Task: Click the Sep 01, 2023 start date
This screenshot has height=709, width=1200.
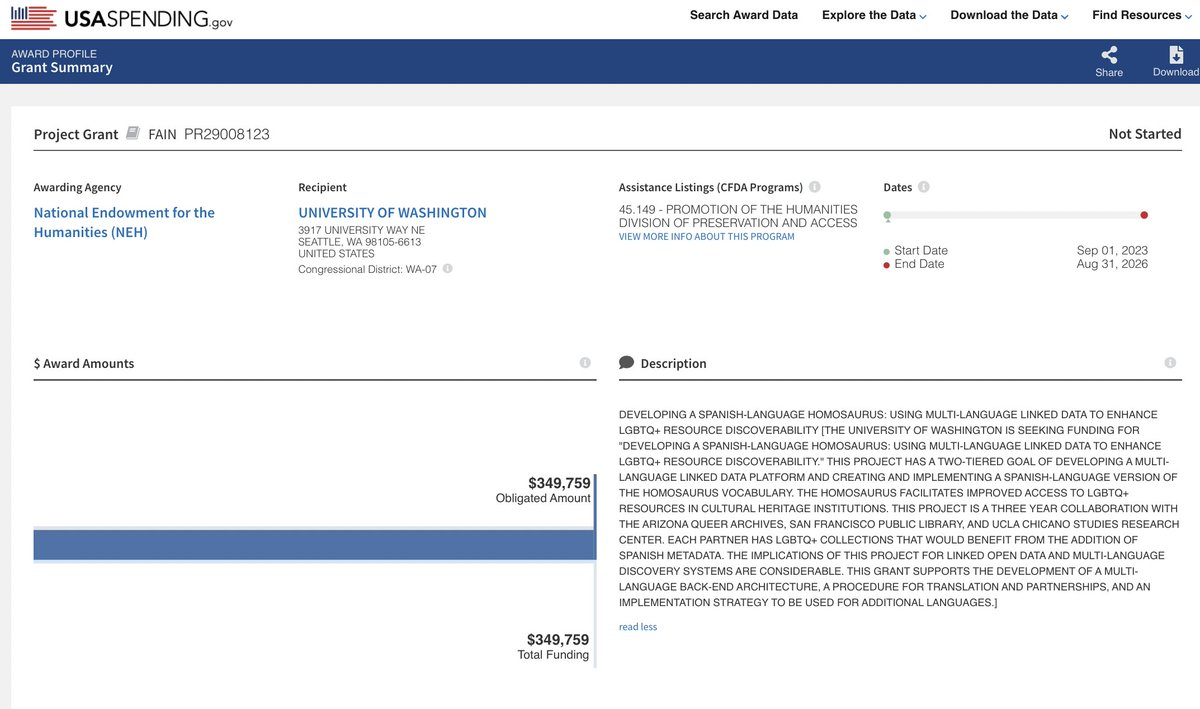Action: [x=1112, y=250]
